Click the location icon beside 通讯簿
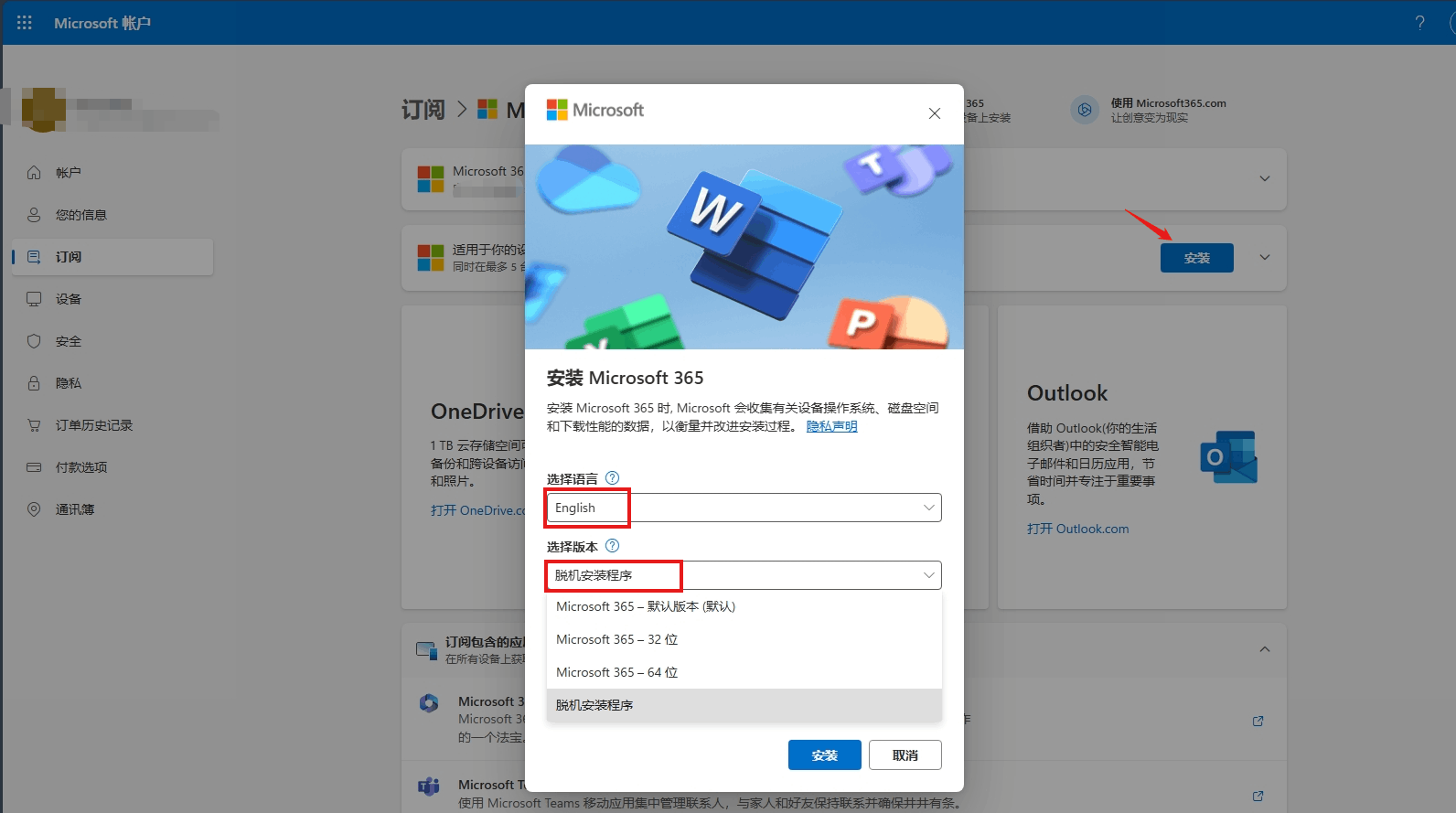The width and height of the screenshot is (1456, 813). point(34,509)
